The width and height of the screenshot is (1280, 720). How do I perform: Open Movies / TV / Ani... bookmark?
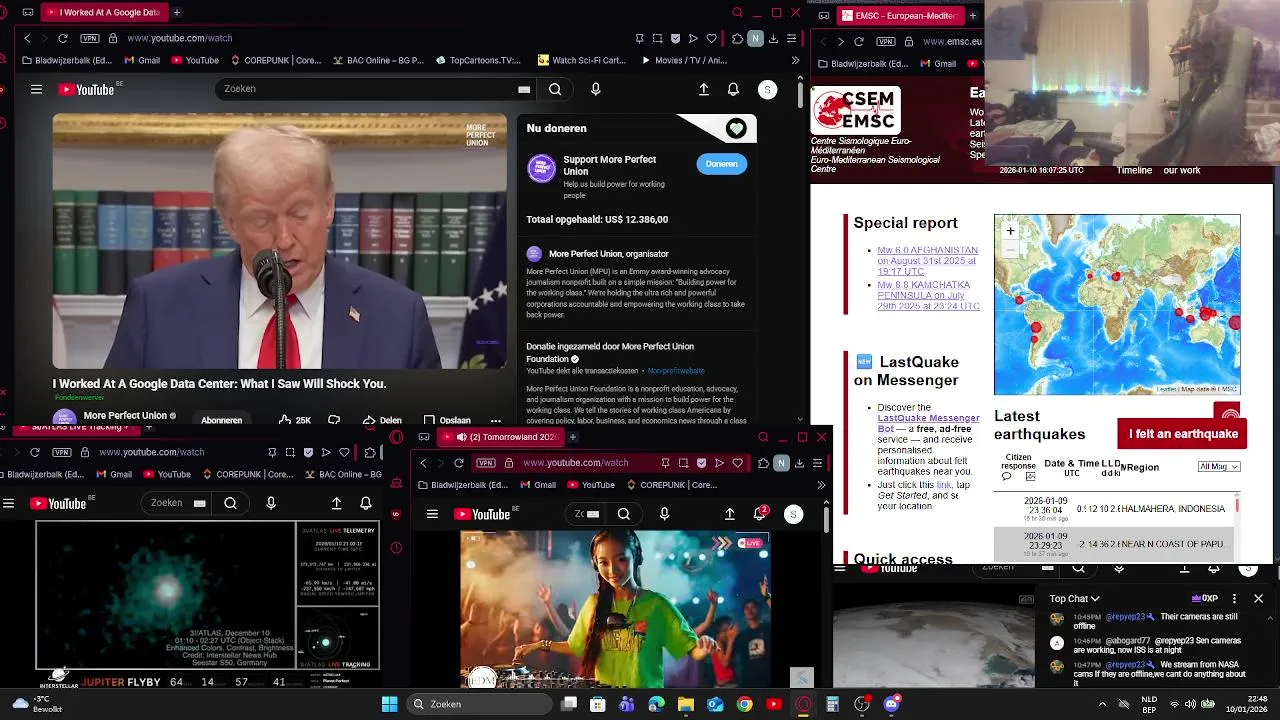[x=683, y=60]
